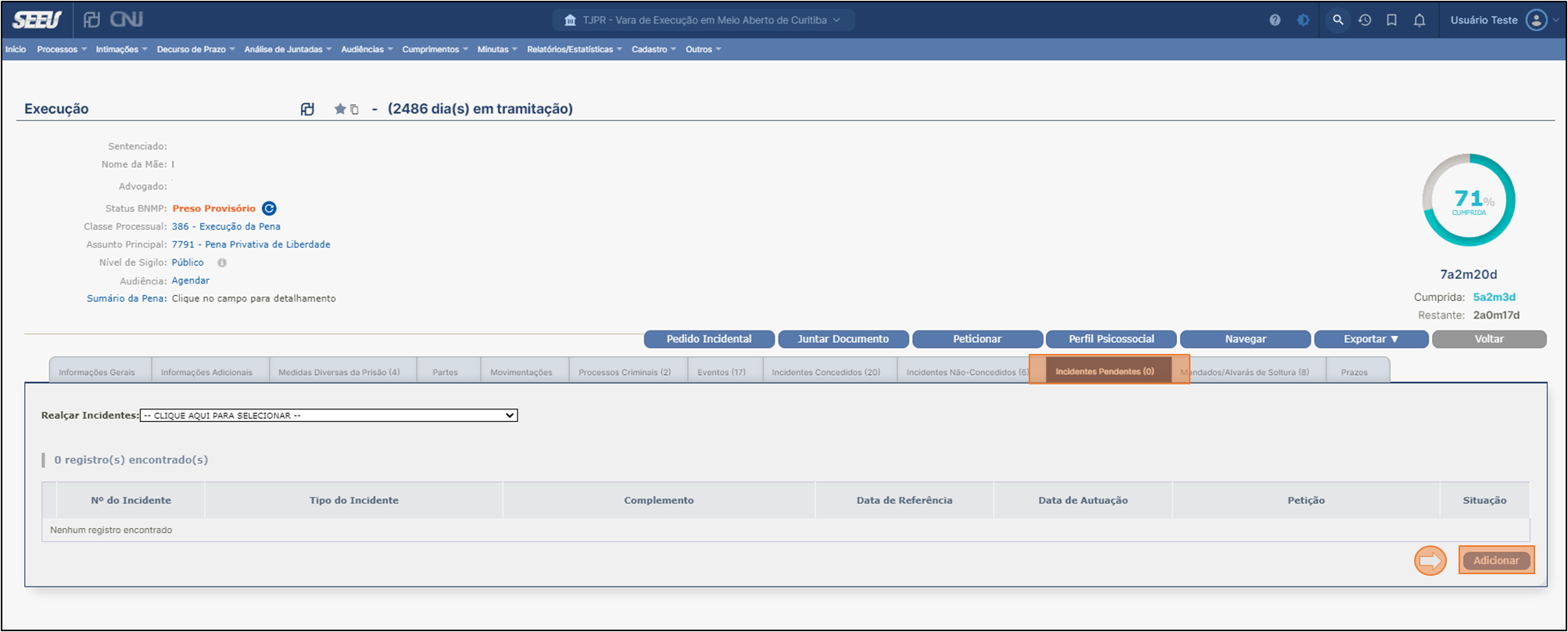Click the Pedido Incidental button
1568x632 pixels.
coord(709,339)
